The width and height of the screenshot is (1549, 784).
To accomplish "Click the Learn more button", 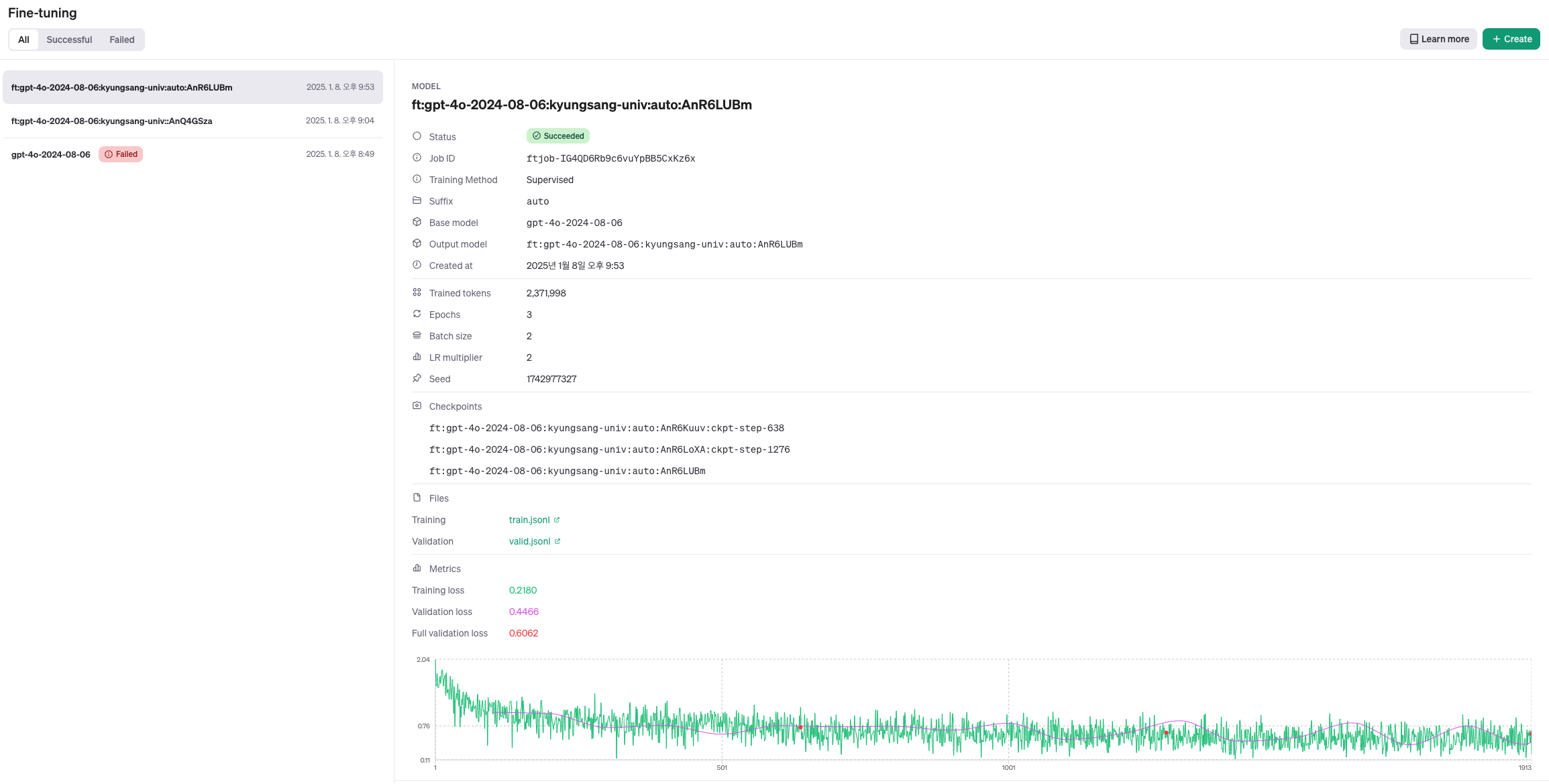I will pos(1438,39).
